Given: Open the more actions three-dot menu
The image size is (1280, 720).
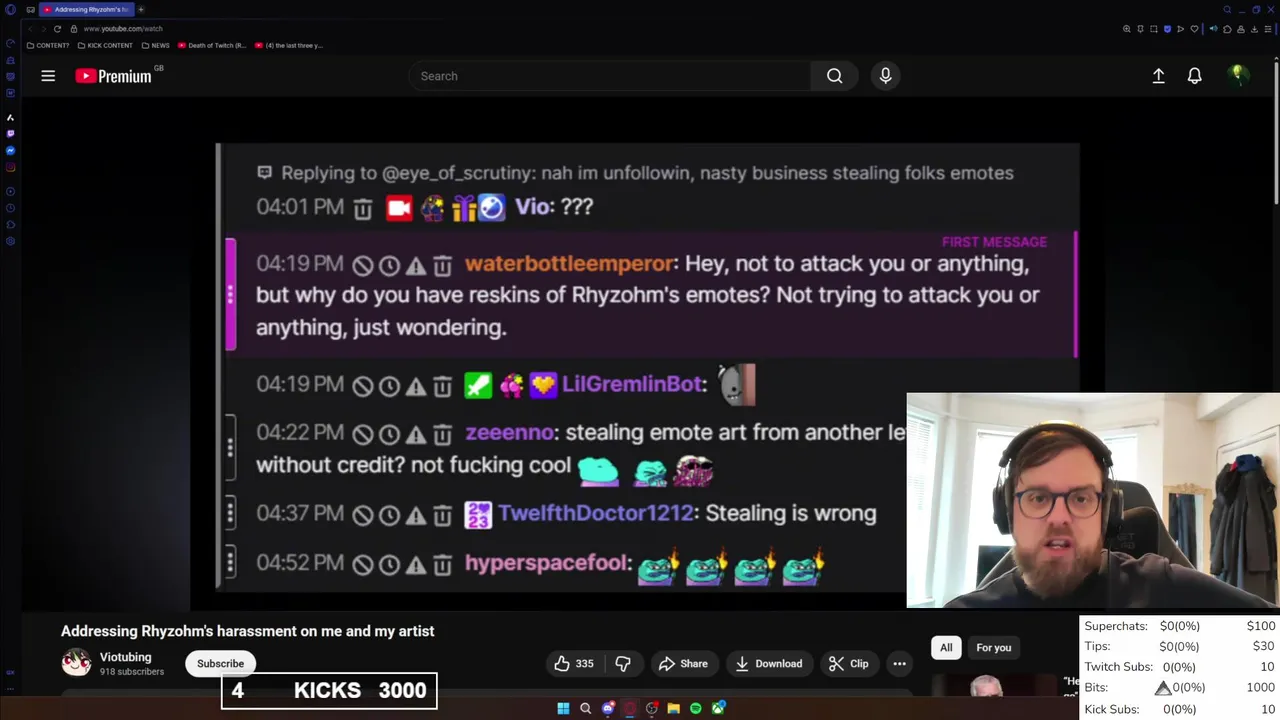Looking at the screenshot, I should [899, 664].
